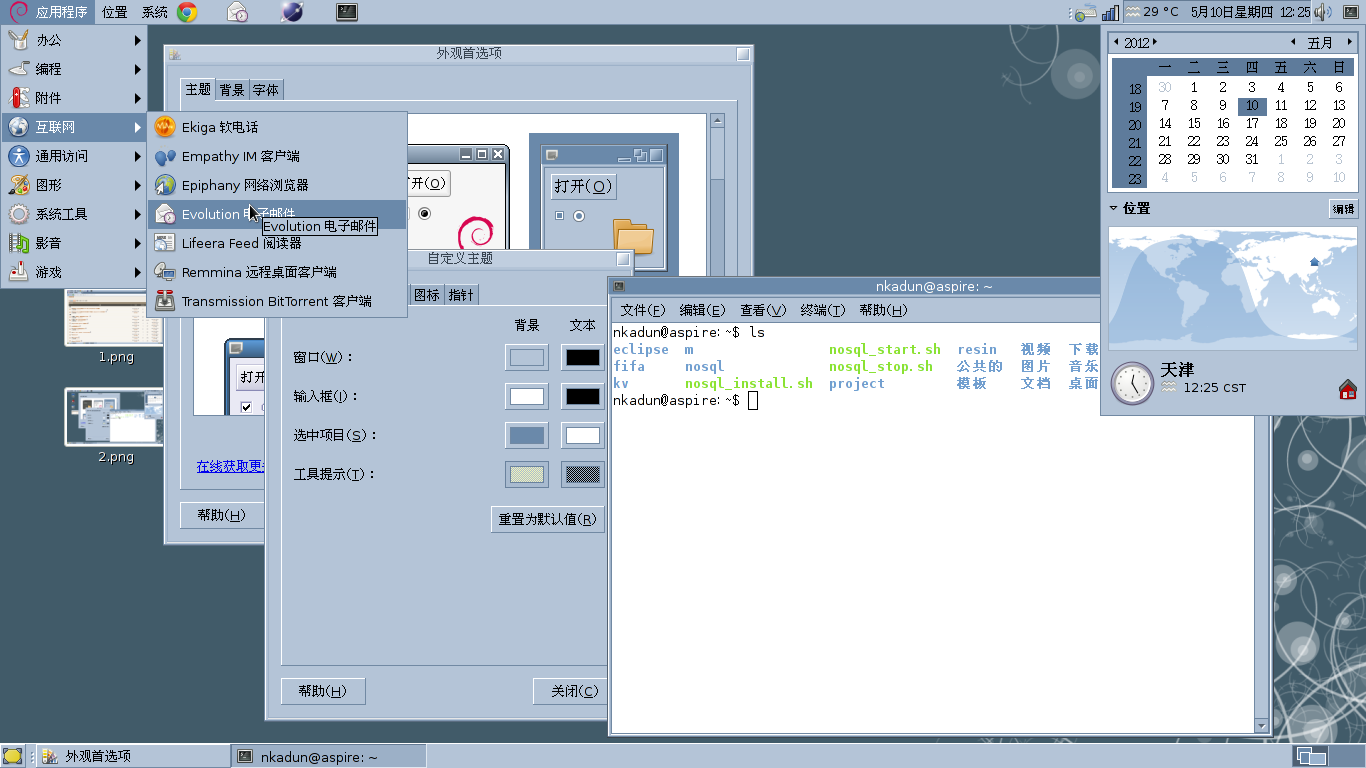Expand the 游戏 submenu

(74, 272)
